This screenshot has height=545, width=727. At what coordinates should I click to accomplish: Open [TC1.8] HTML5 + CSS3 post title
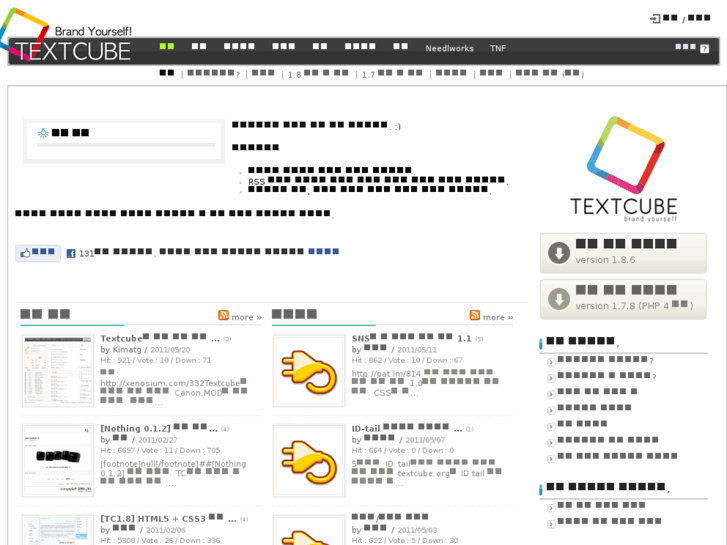(x=168, y=518)
